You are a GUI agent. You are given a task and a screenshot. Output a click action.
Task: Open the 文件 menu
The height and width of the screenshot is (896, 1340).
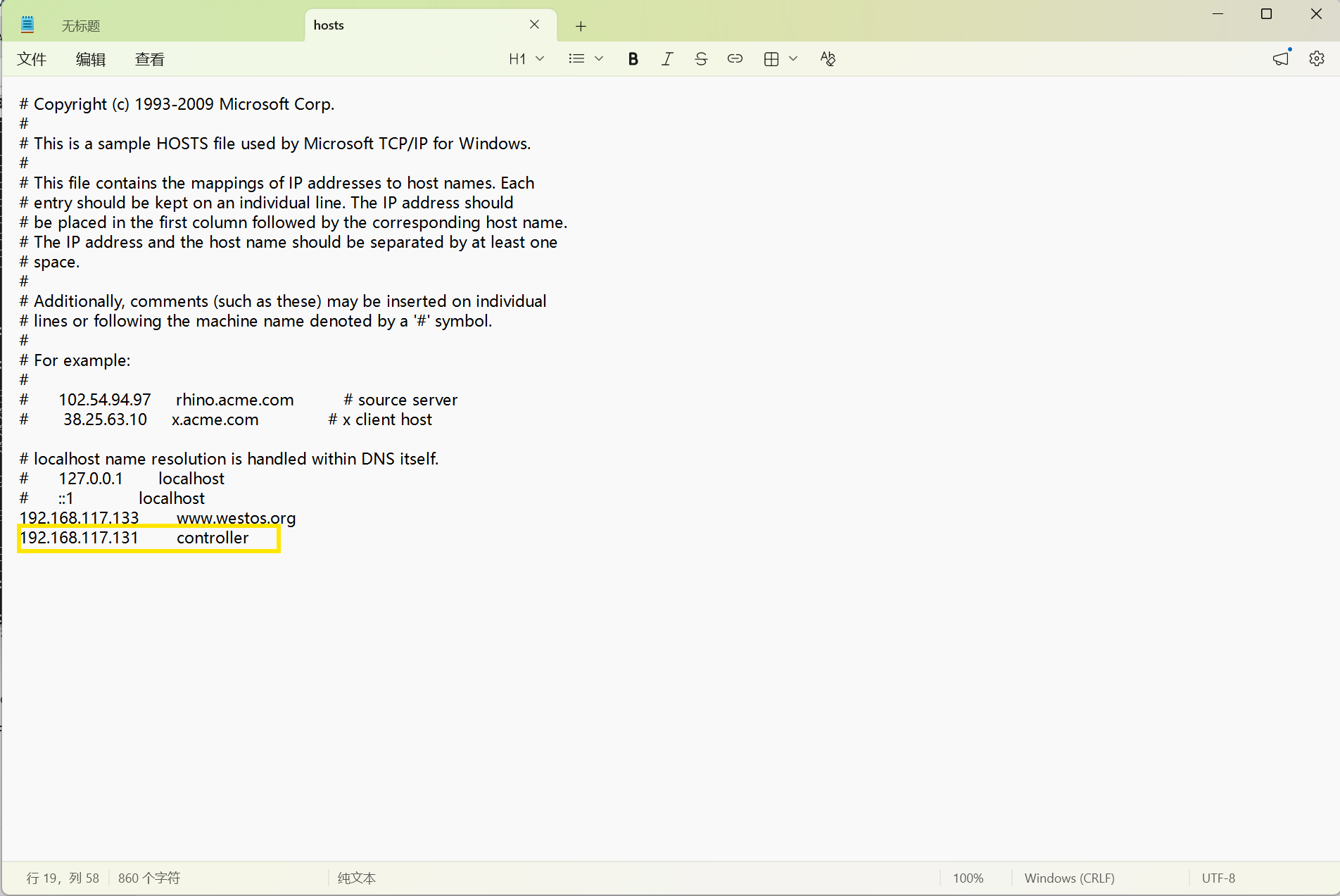[32, 59]
